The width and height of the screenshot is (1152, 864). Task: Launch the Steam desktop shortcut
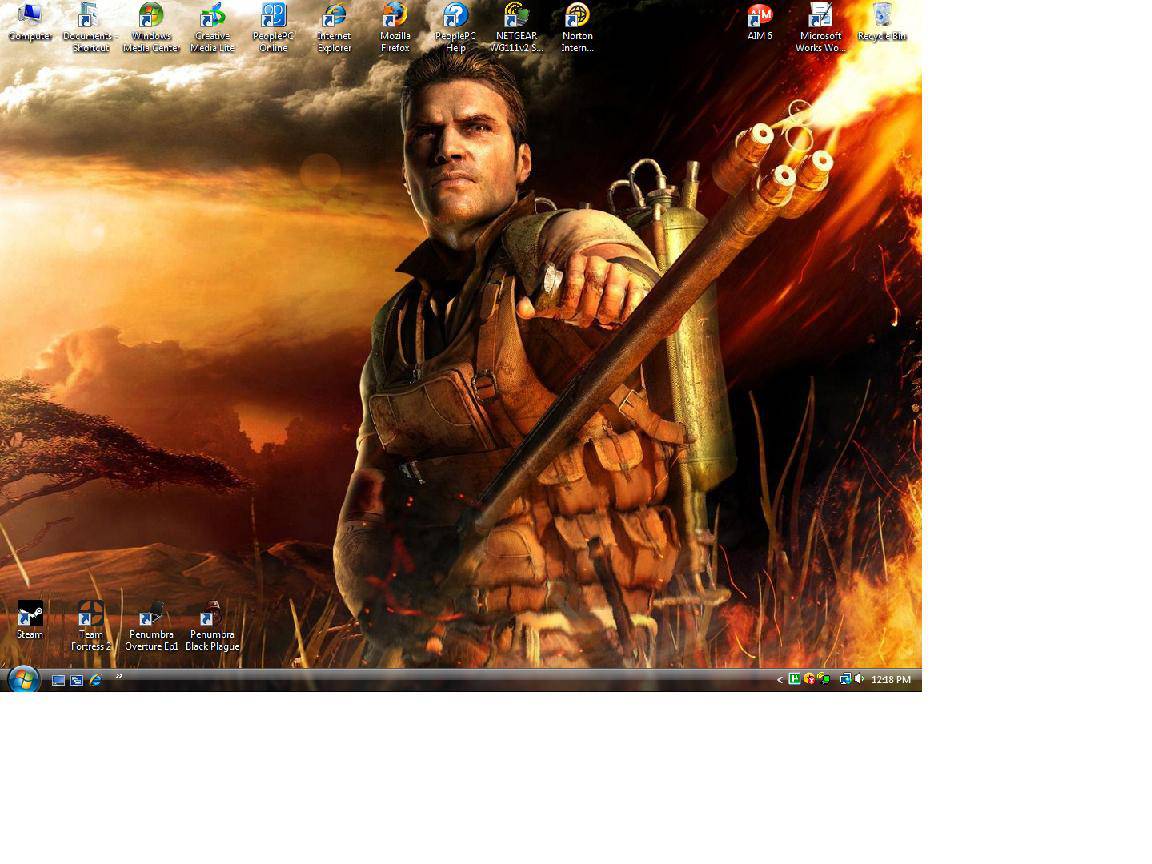tap(29, 620)
